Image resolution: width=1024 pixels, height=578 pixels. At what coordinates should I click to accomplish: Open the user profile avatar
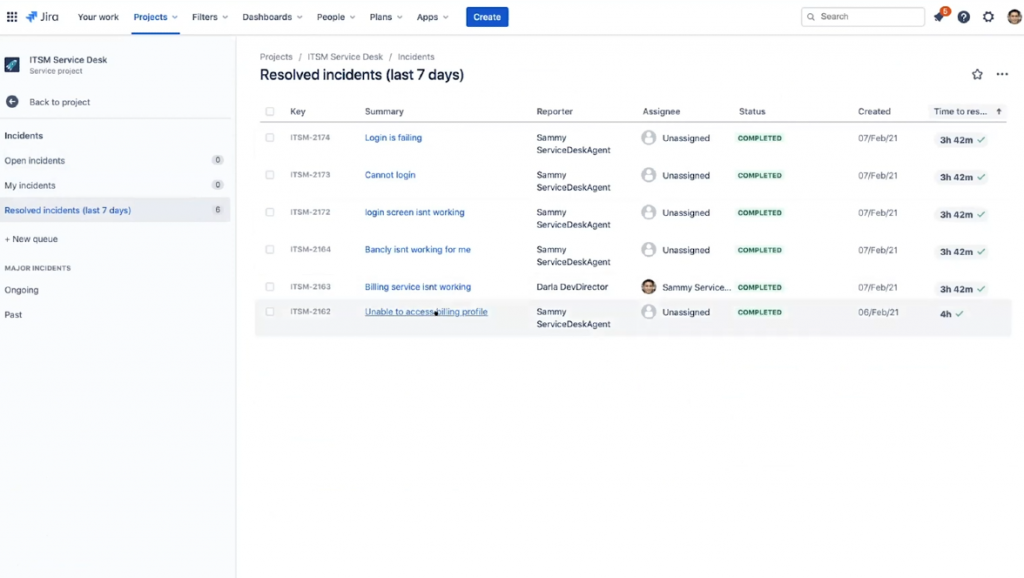1014,17
